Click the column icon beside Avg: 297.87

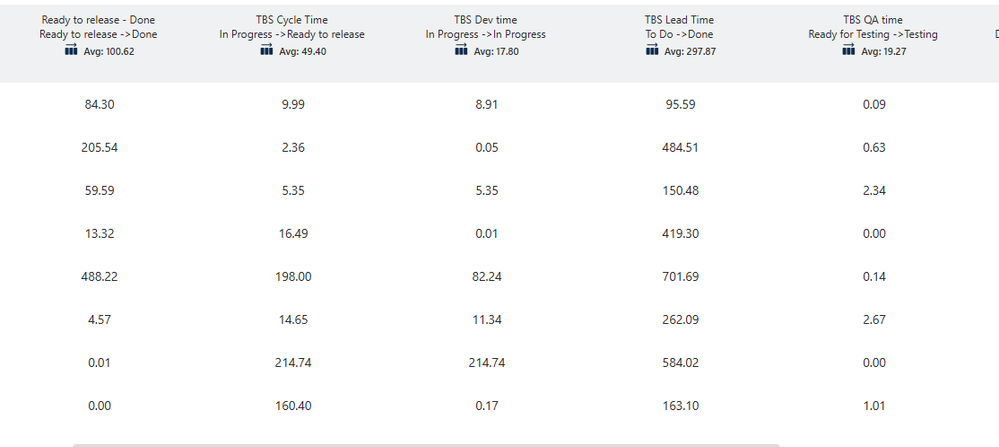(652, 51)
